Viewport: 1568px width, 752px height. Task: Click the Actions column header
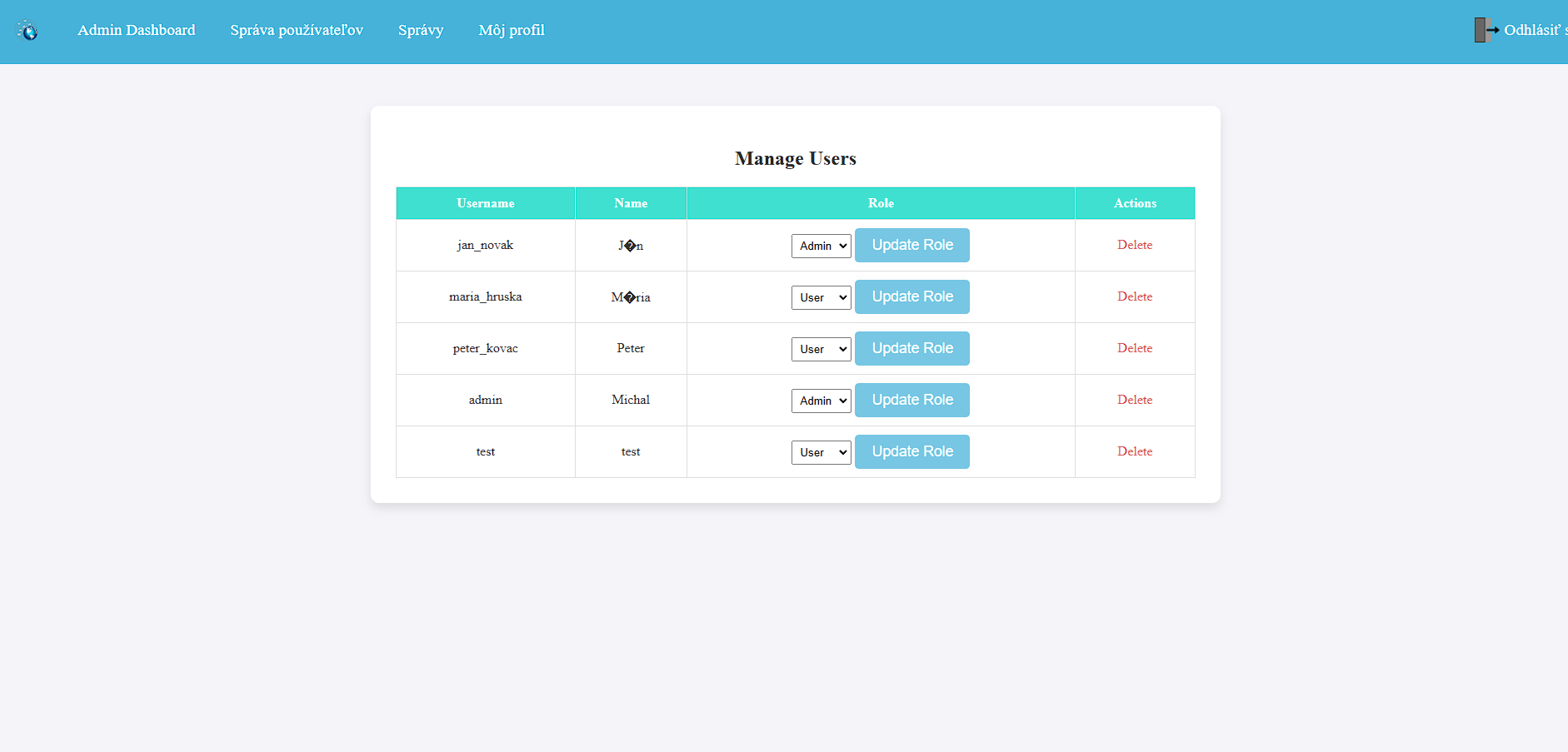(x=1135, y=203)
